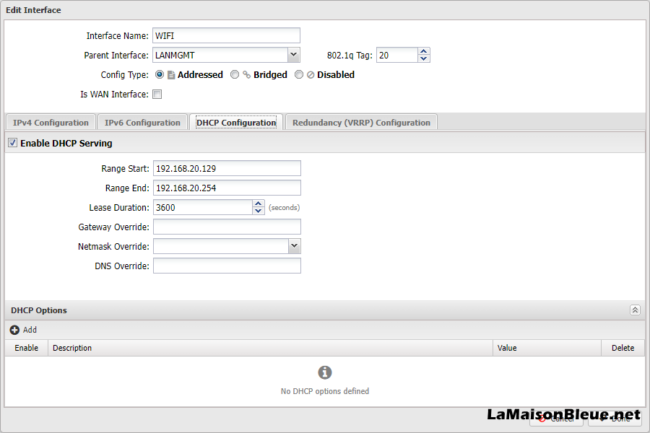Check the Is WAN Interface box

click(157, 94)
